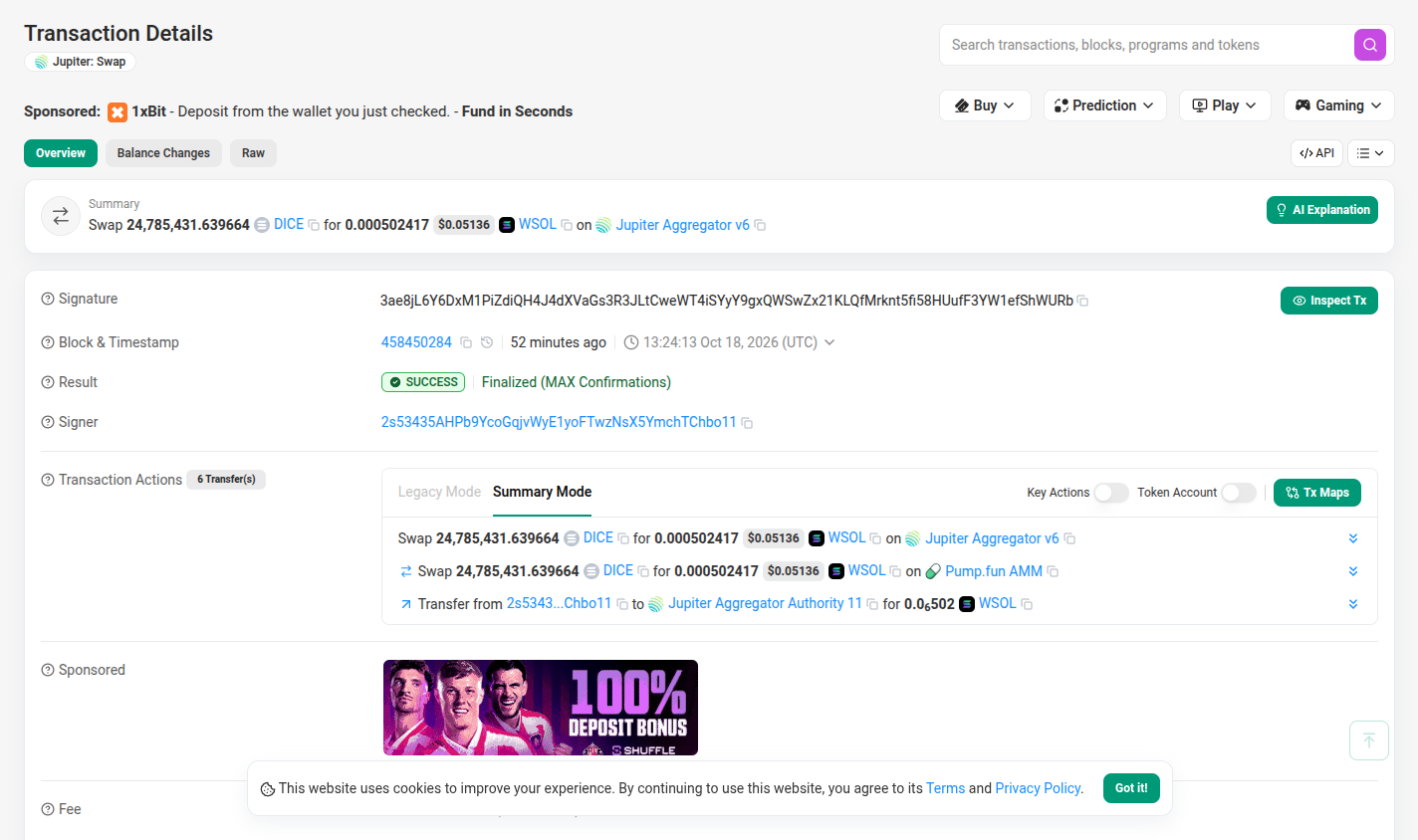Viewport: 1418px width, 840px height.
Task: Focus the search transactions input field
Action: click(x=1145, y=45)
